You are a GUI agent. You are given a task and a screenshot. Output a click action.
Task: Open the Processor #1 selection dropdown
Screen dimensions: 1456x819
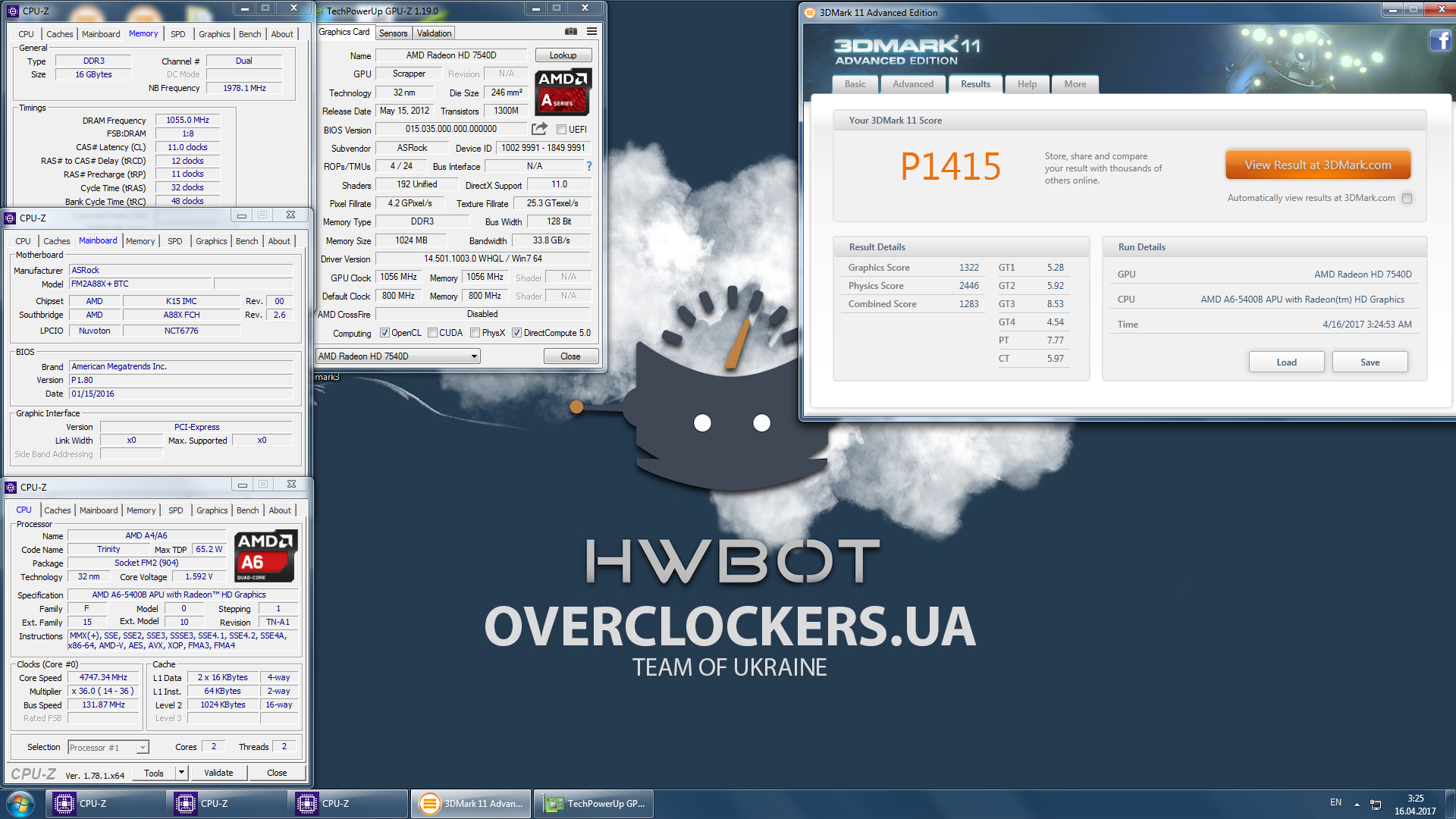coord(108,748)
